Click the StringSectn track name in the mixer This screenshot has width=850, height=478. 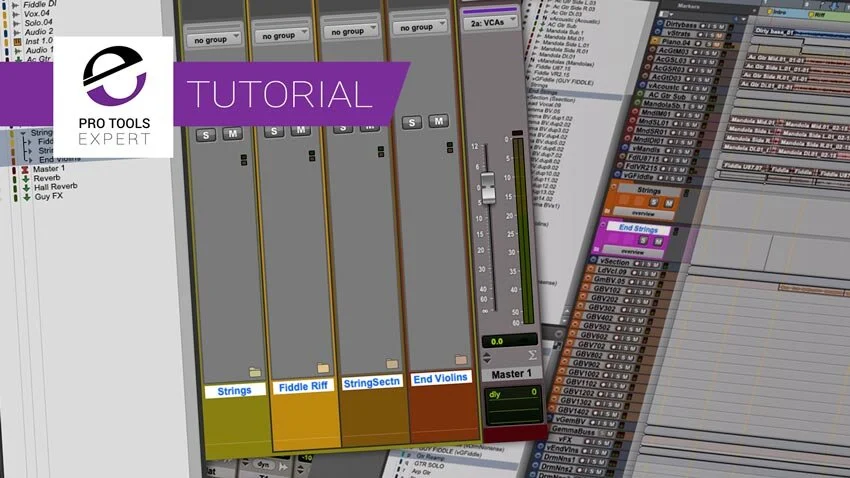(x=372, y=382)
